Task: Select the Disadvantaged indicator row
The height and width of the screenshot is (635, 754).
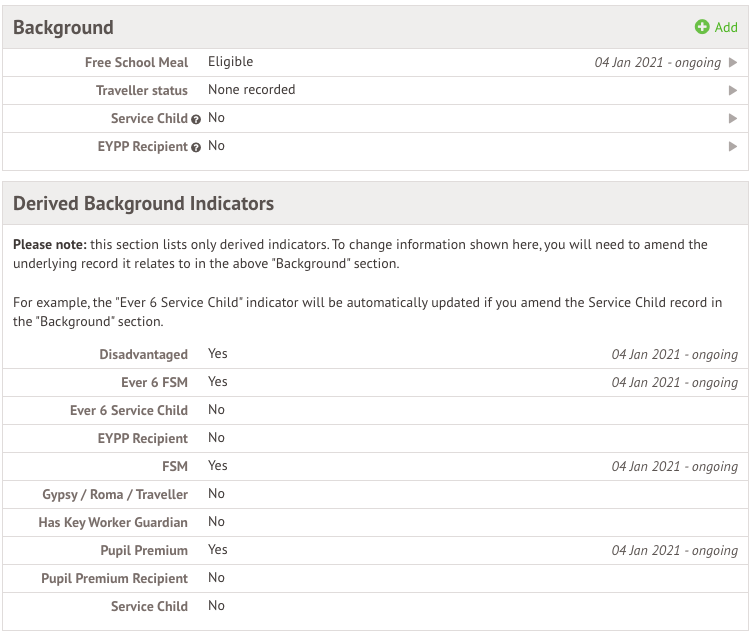Action: (143, 354)
